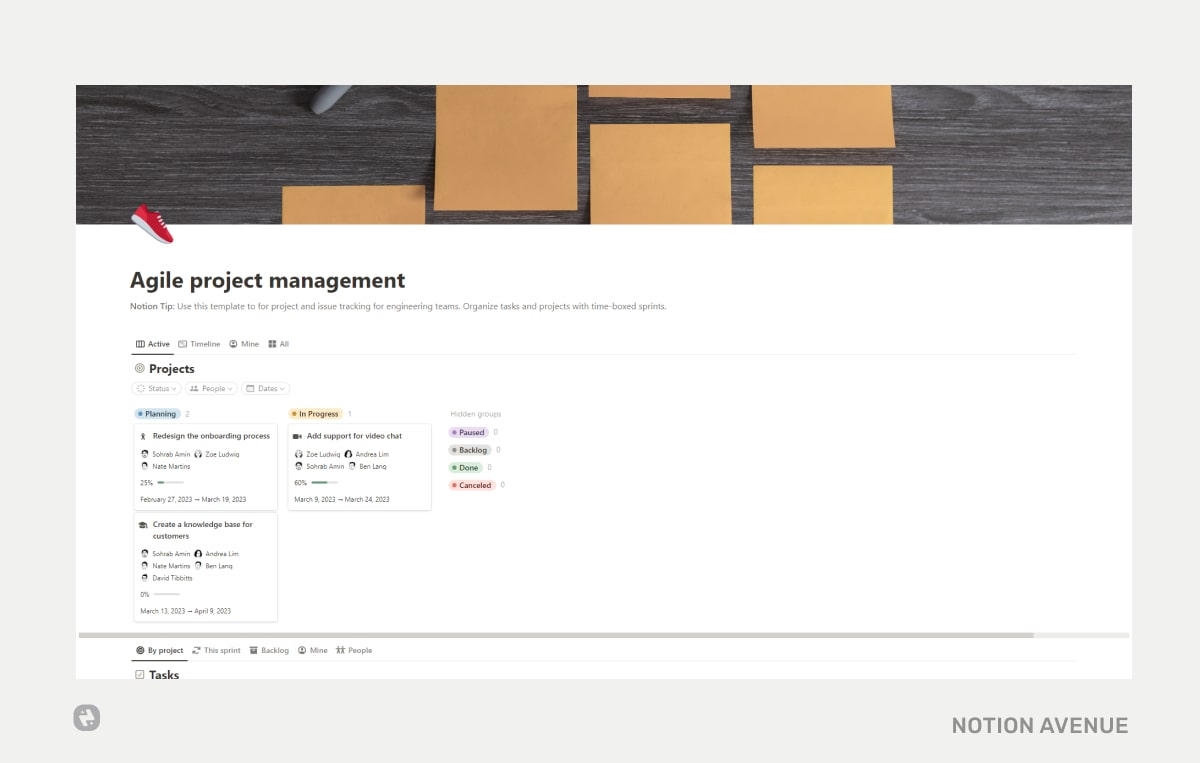Image resolution: width=1200 pixels, height=763 pixels.
Task: Click the backlog box icon in Tasks views
Action: [x=253, y=650]
